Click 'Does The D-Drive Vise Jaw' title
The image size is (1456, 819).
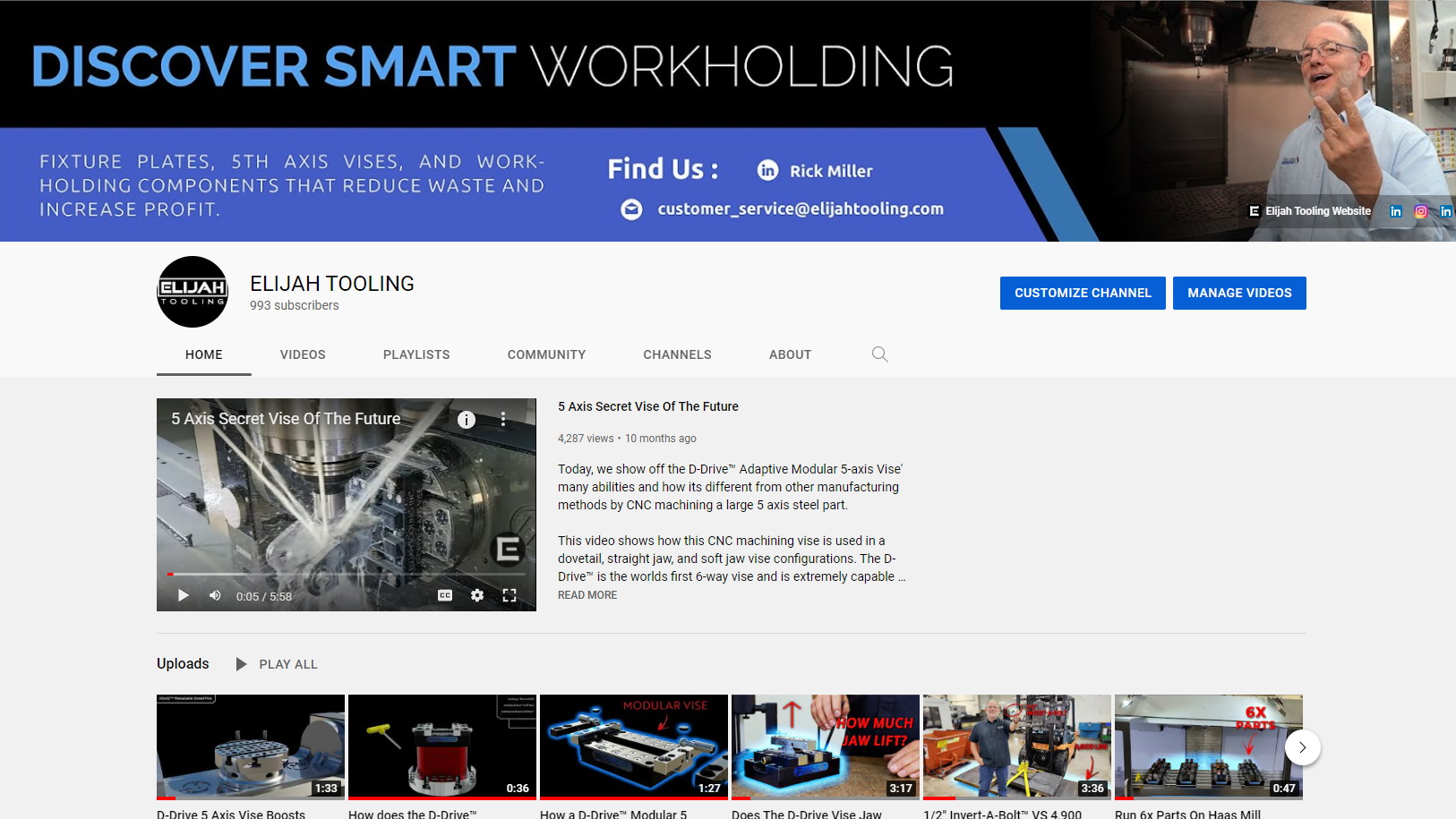(x=807, y=814)
